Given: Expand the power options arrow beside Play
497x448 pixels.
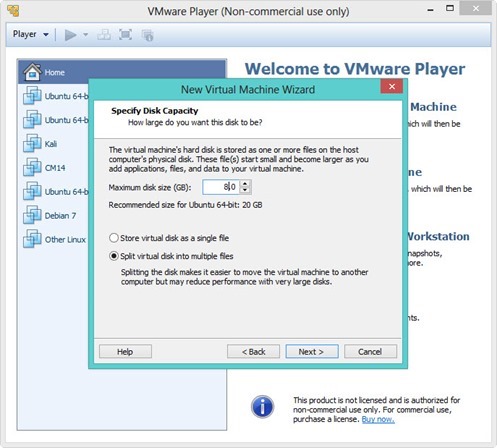Looking at the screenshot, I should (85, 35).
